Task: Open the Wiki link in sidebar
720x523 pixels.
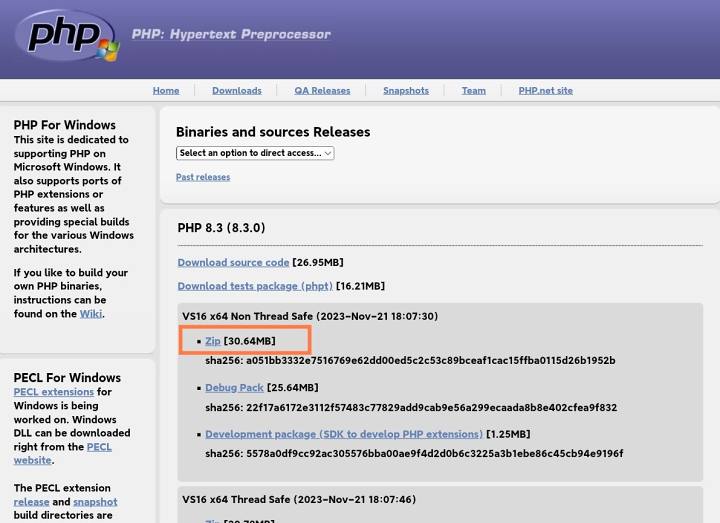Action: (x=90, y=314)
